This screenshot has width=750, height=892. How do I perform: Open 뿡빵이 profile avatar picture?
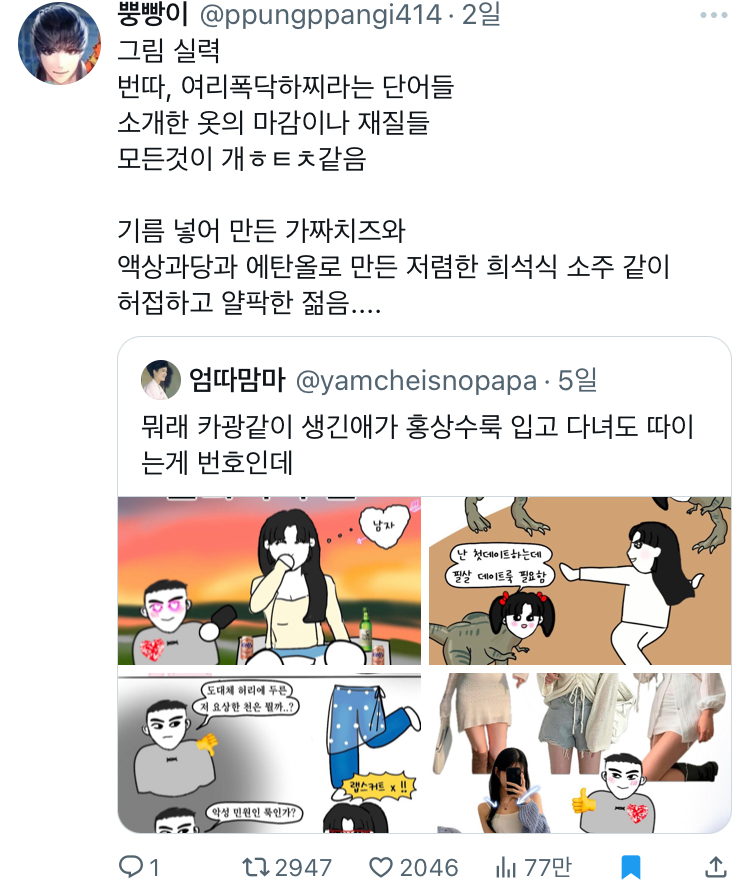[x=59, y=43]
